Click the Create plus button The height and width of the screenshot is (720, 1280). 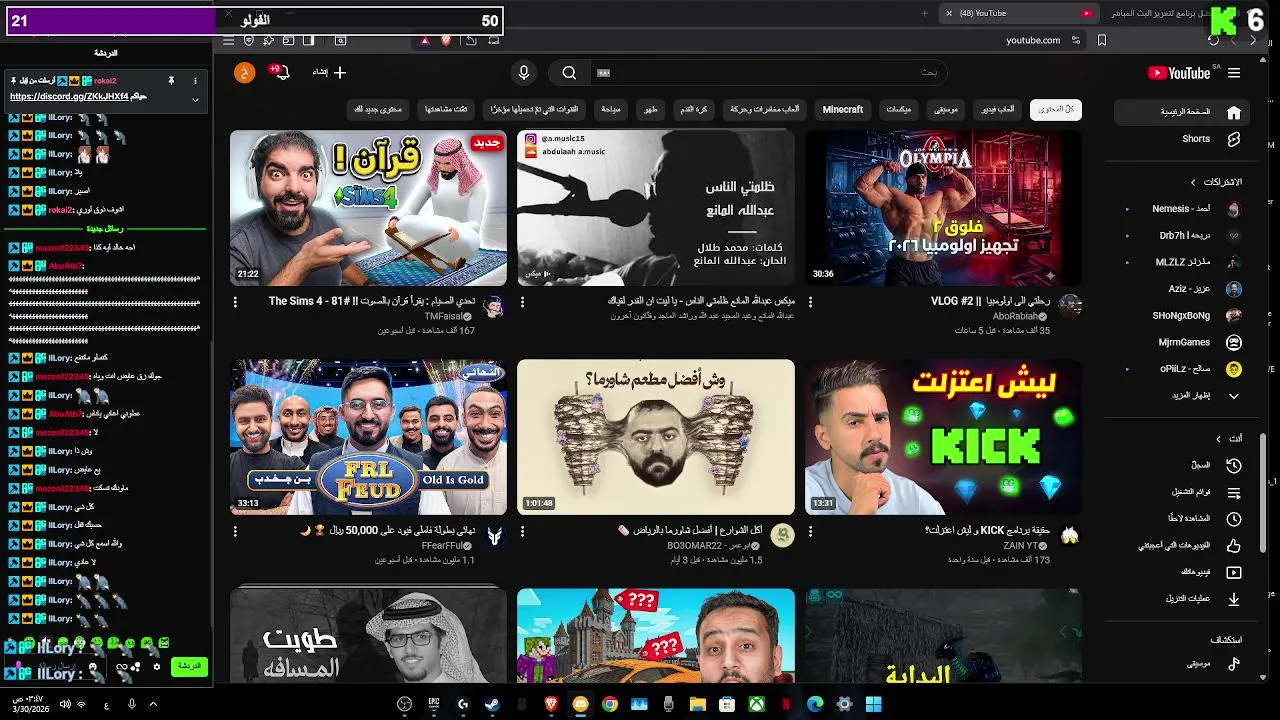(x=330, y=72)
